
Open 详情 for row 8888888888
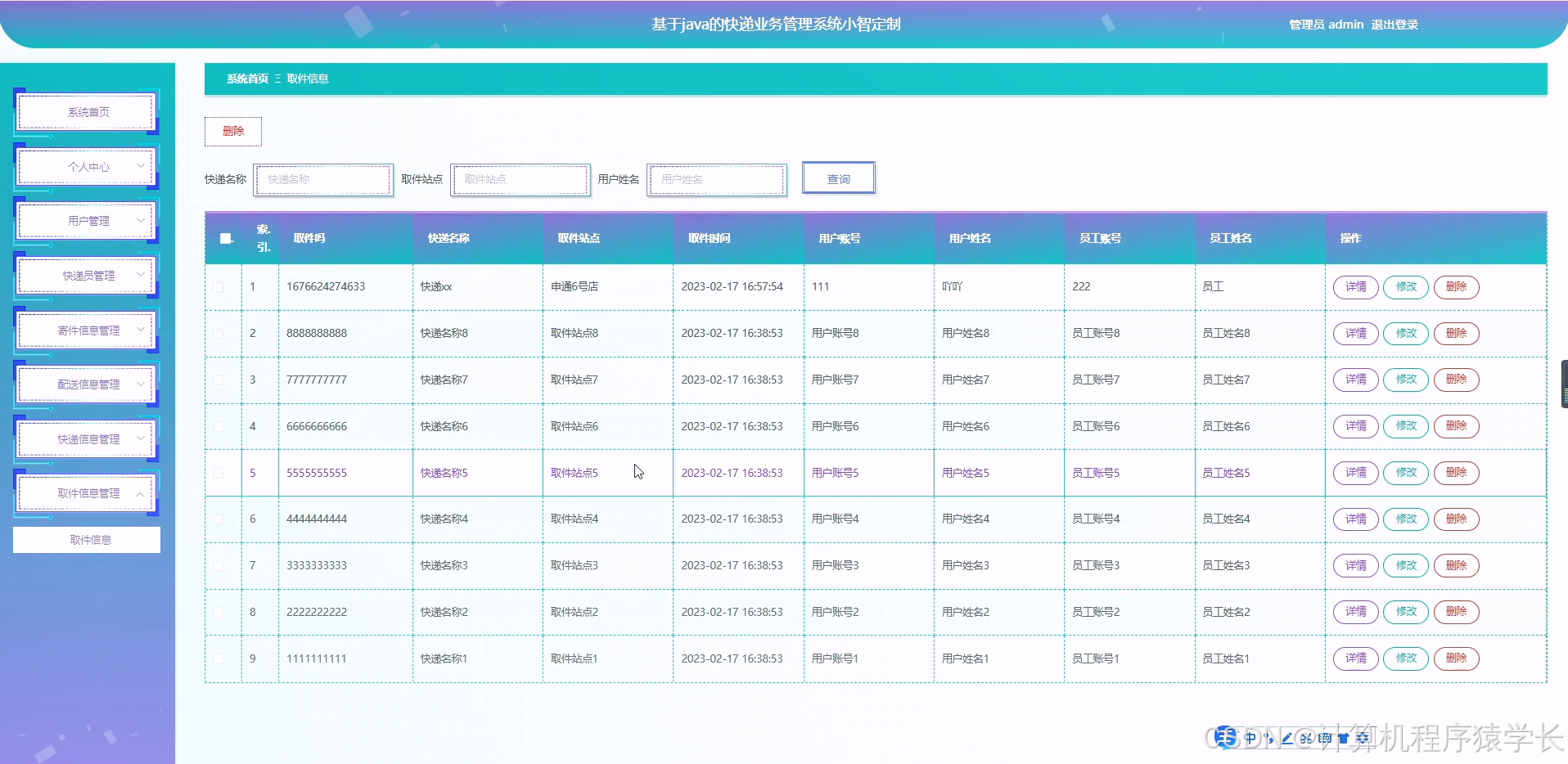click(1356, 334)
